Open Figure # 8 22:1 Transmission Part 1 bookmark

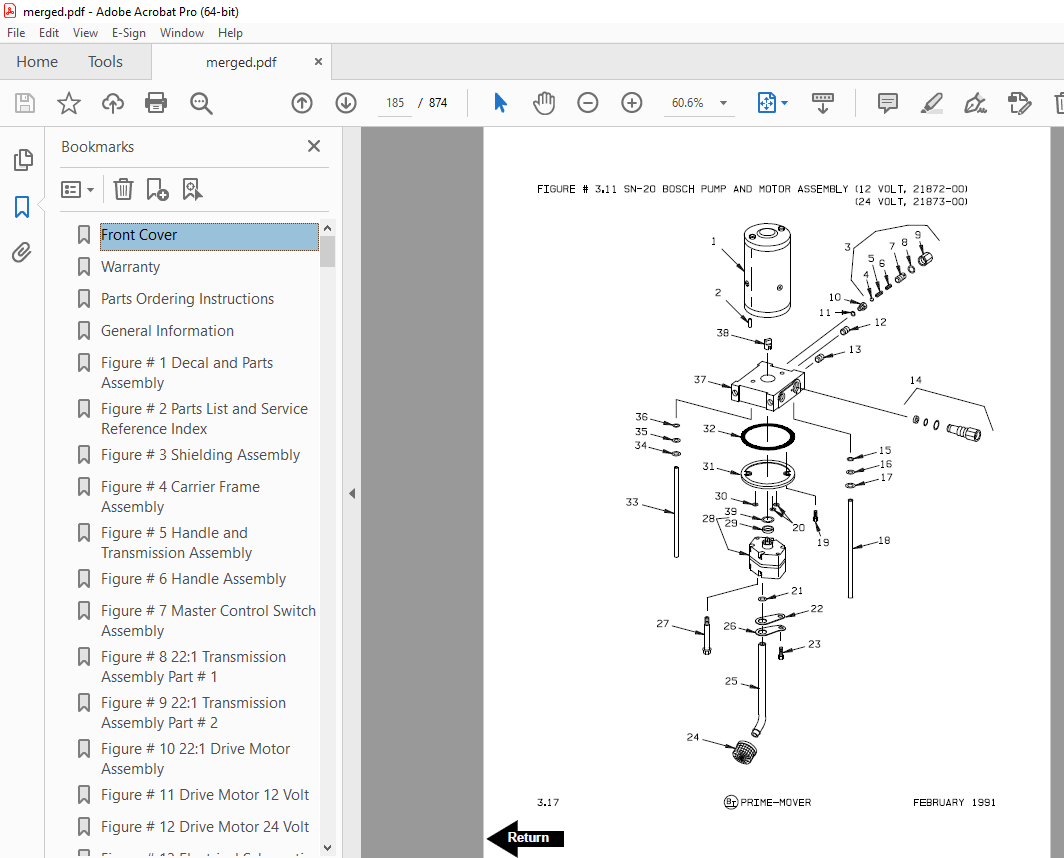click(x=193, y=667)
